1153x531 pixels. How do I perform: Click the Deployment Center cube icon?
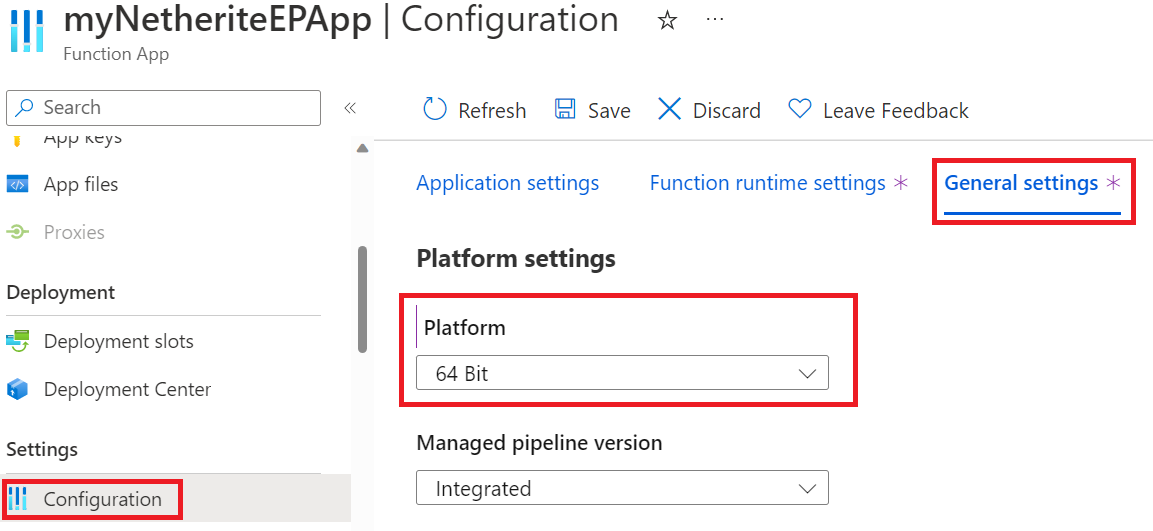(x=18, y=389)
